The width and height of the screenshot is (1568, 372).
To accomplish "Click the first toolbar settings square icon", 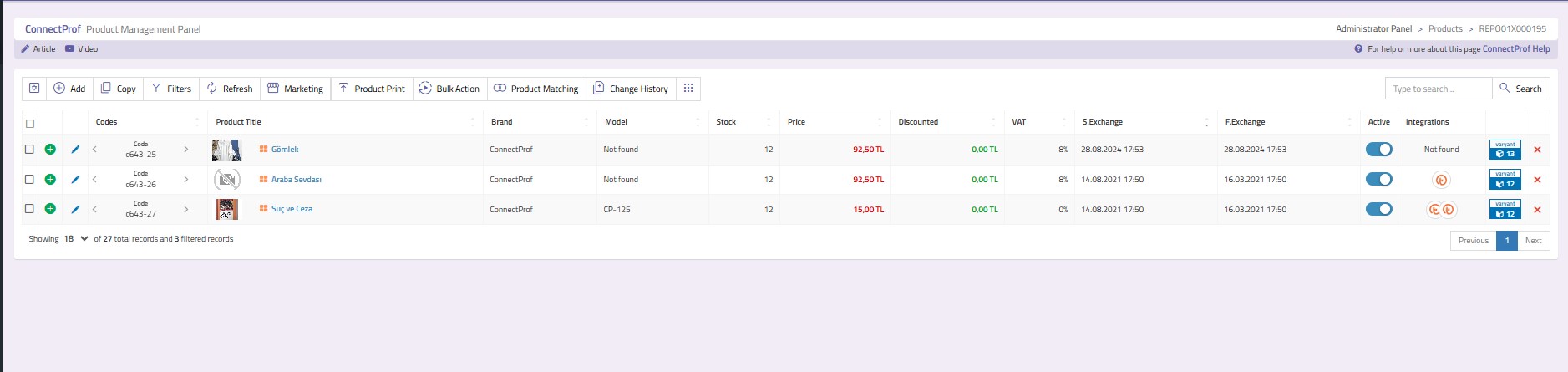I will tap(34, 89).
